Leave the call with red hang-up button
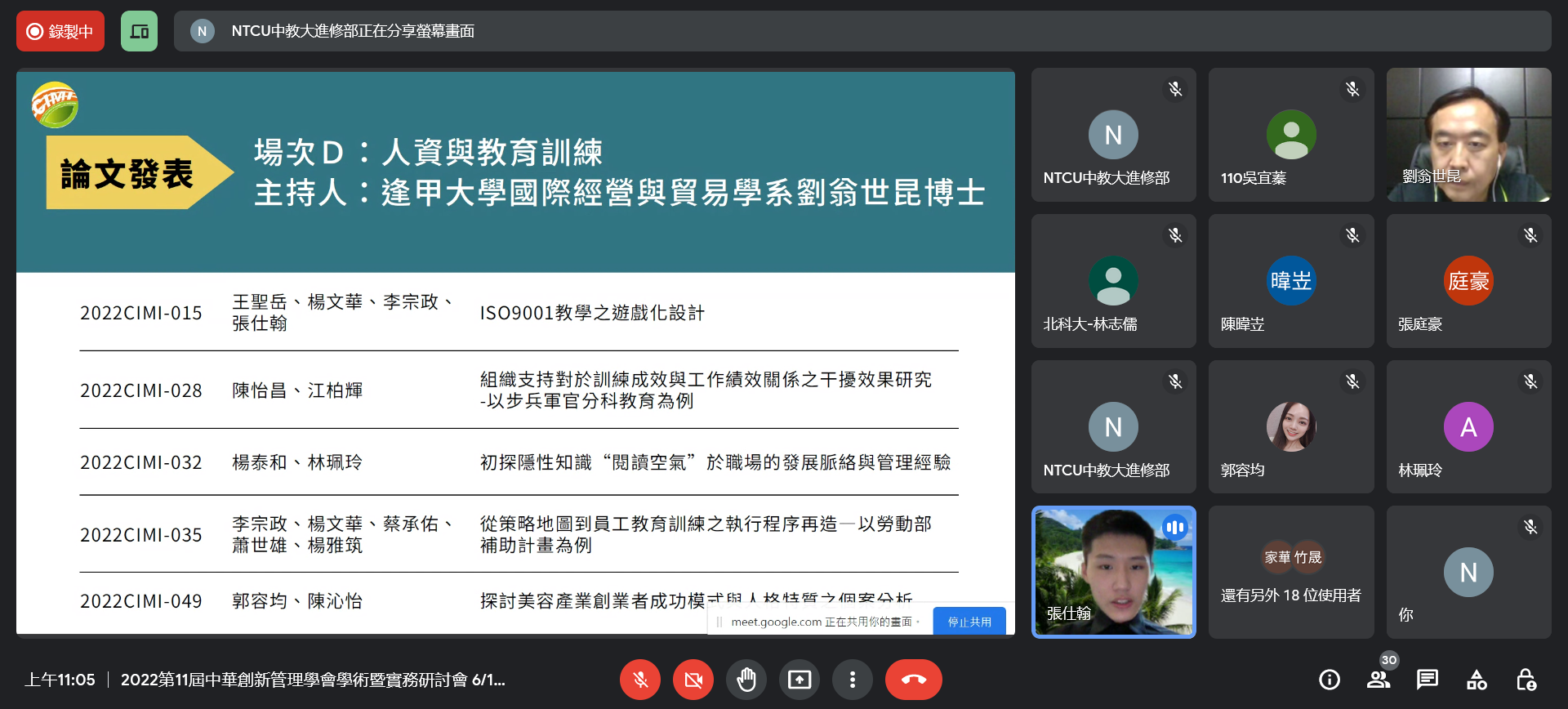1568x709 pixels. click(913, 680)
